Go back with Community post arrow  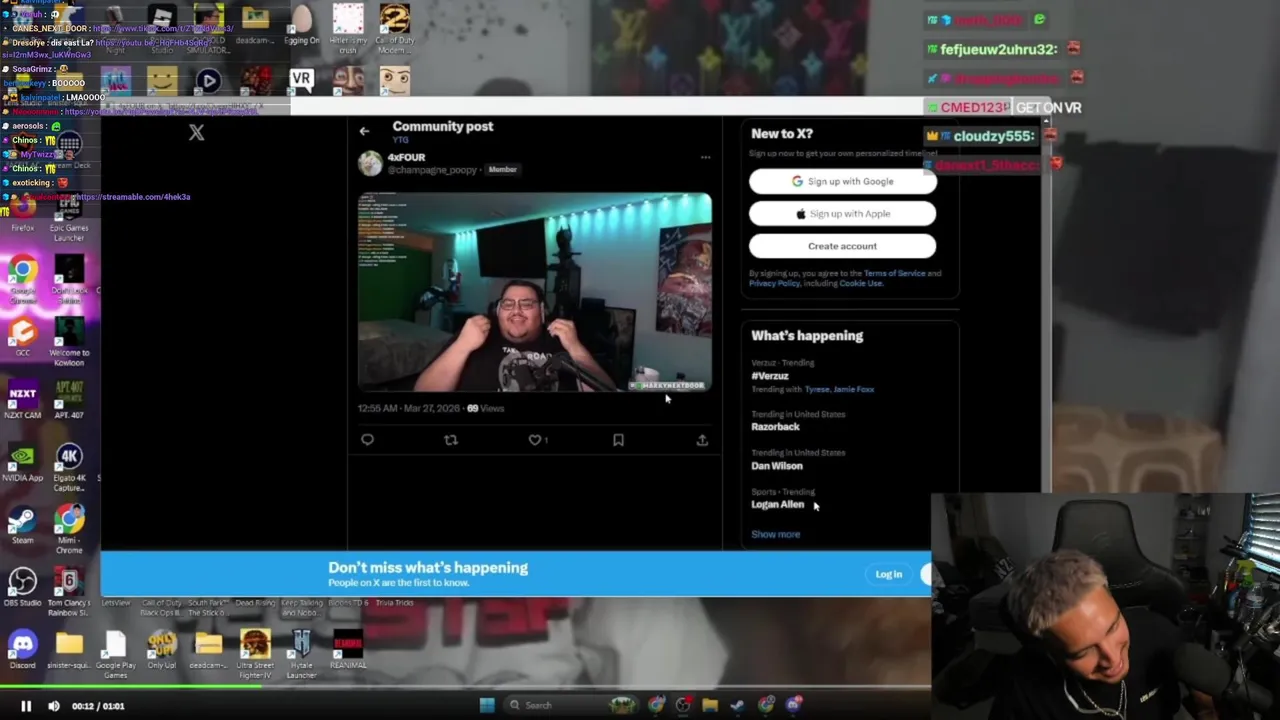pos(364,131)
